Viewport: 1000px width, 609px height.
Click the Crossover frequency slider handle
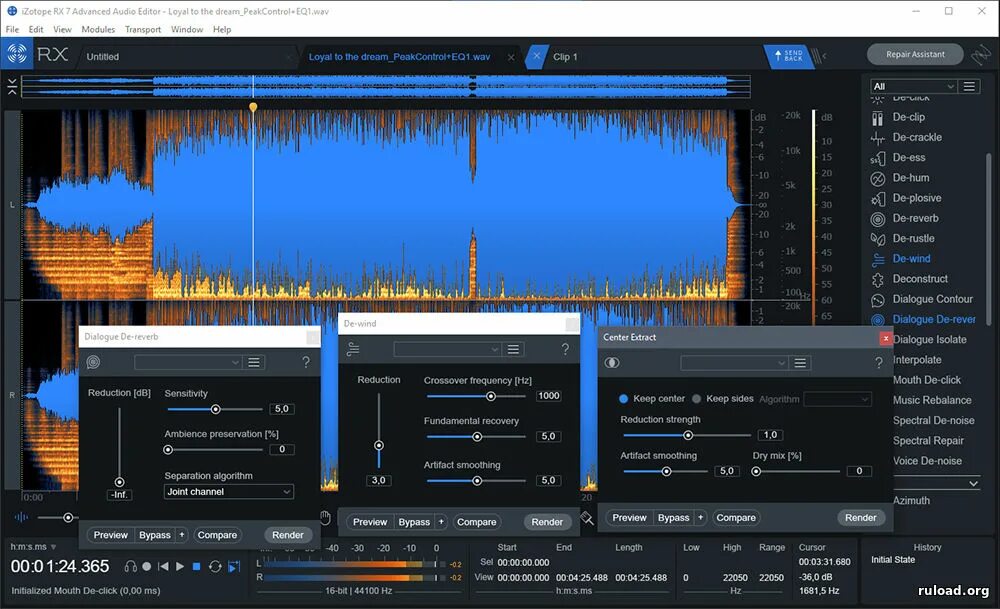pyautogui.click(x=490, y=396)
